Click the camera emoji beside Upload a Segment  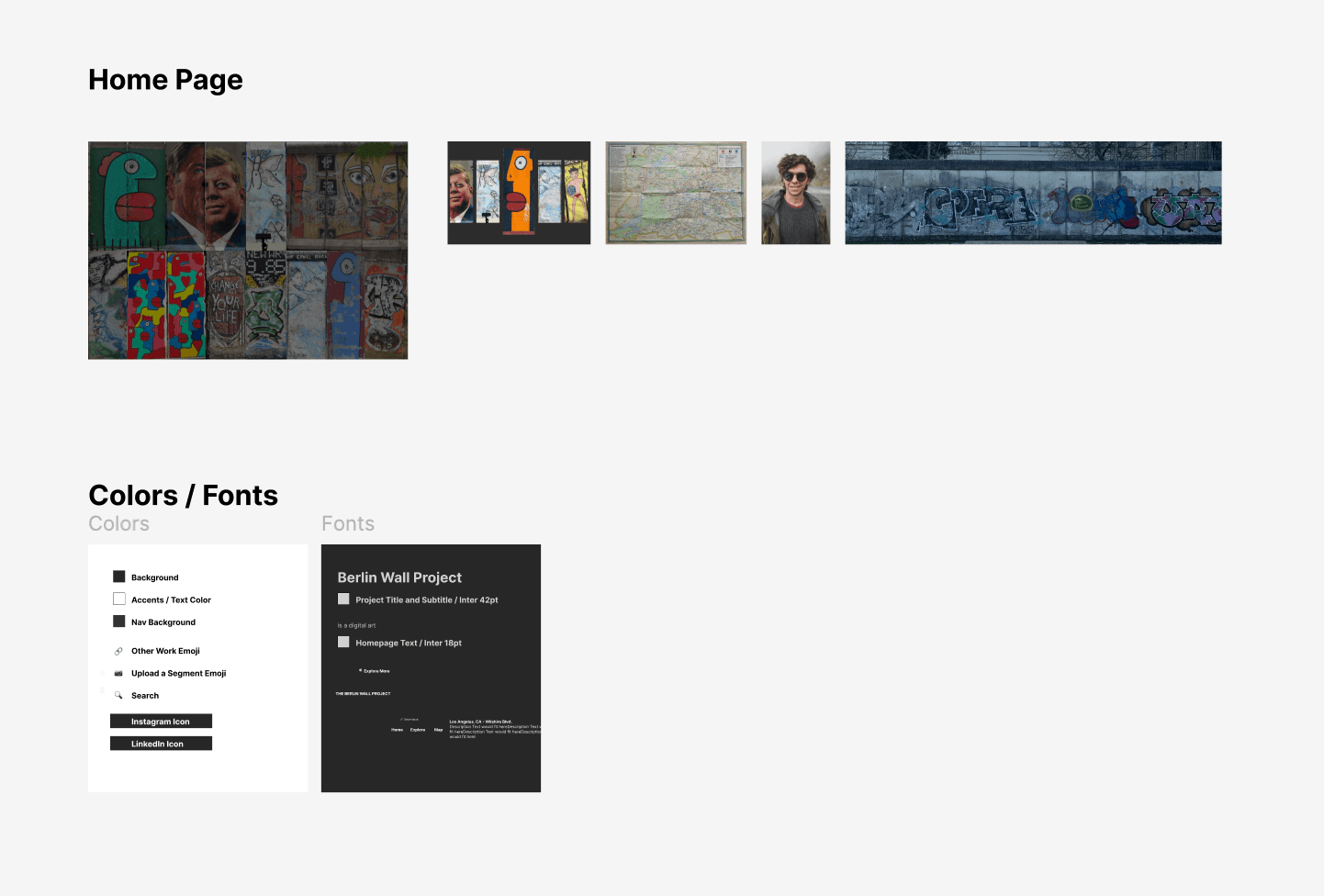pyautogui.click(x=118, y=673)
